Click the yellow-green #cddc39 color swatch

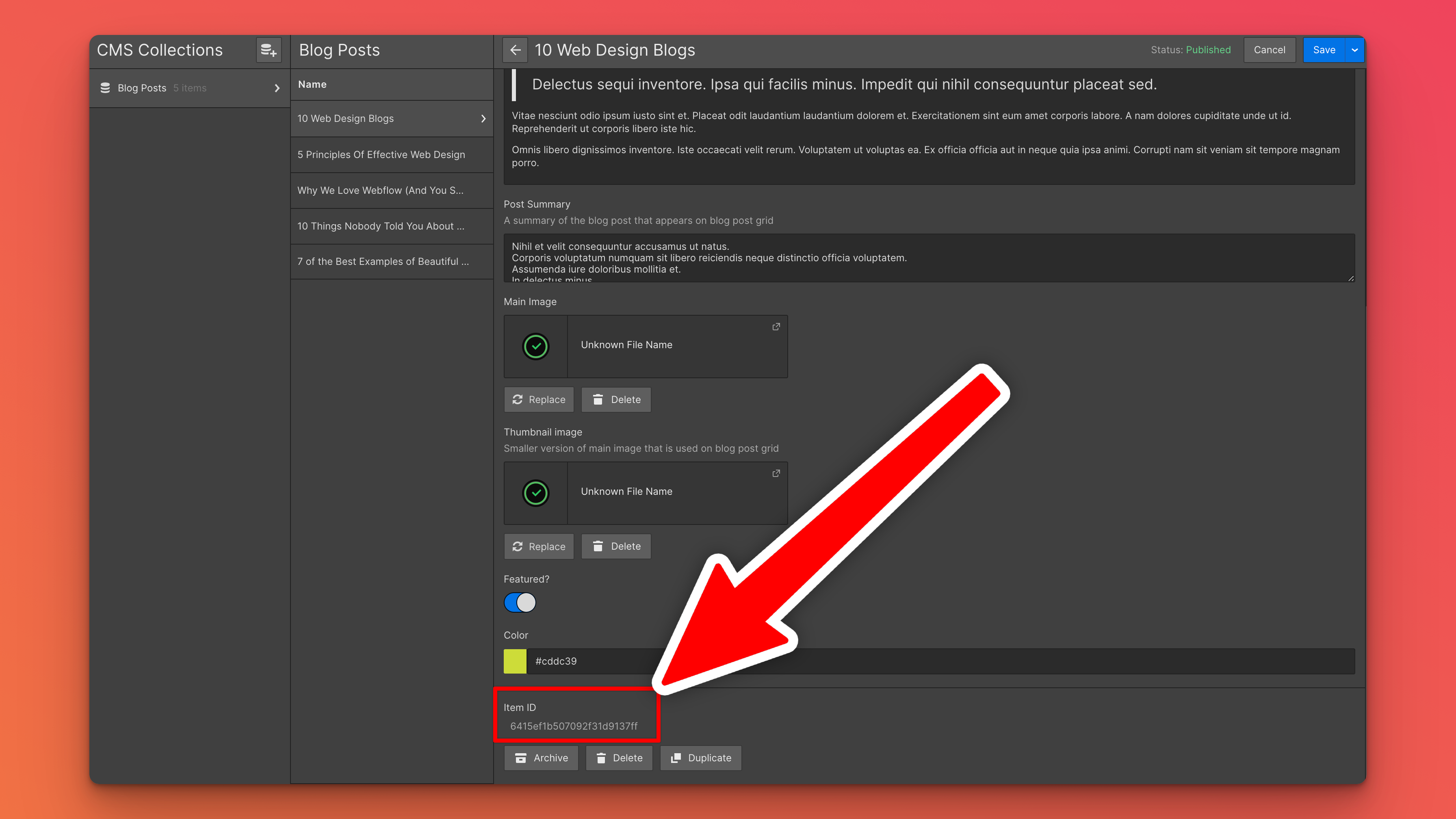[x=515, y=661]
